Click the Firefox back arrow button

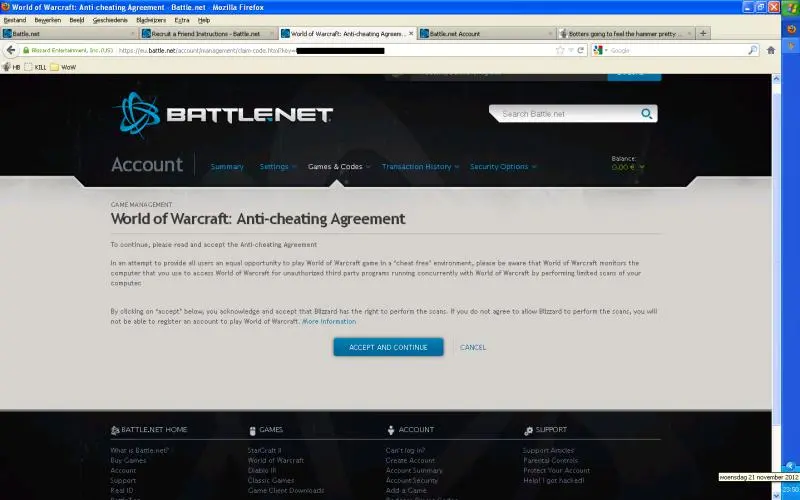tap(11, 50)
